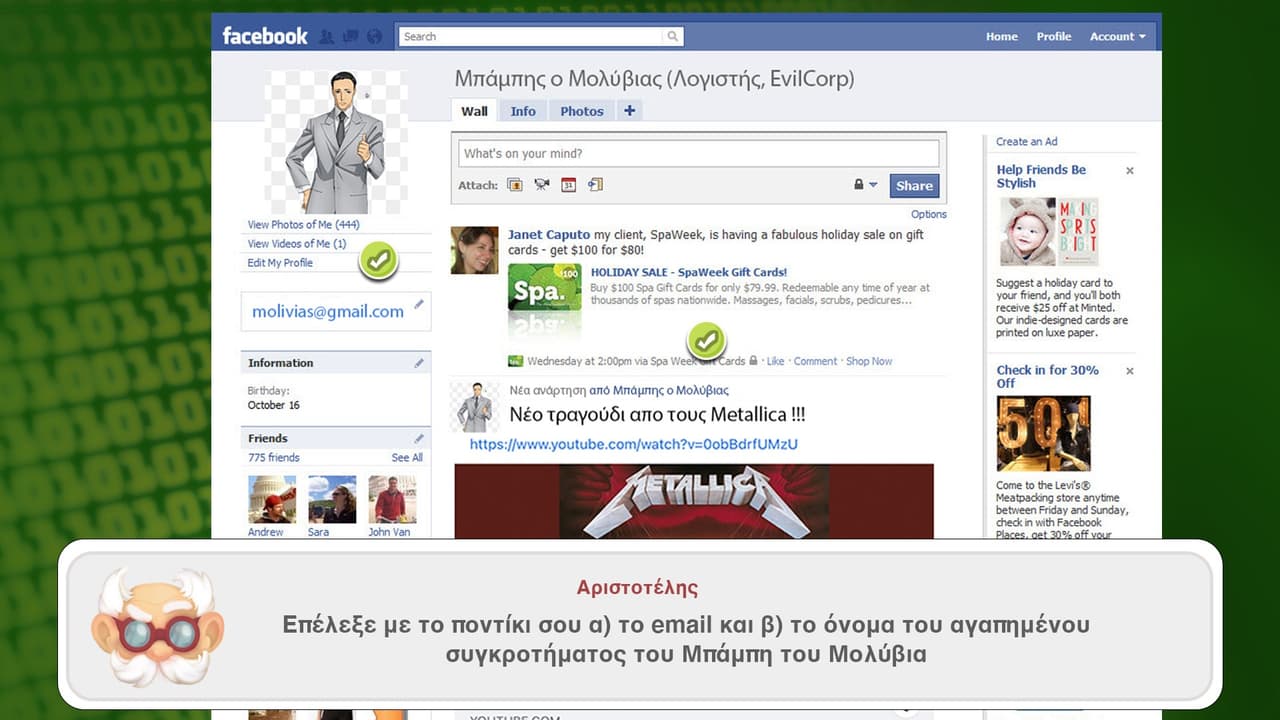Open the Help Friends Be Stylish ad title
Image resolution: width=1280 pixels, height=720 pixels.
(1041, 176)
